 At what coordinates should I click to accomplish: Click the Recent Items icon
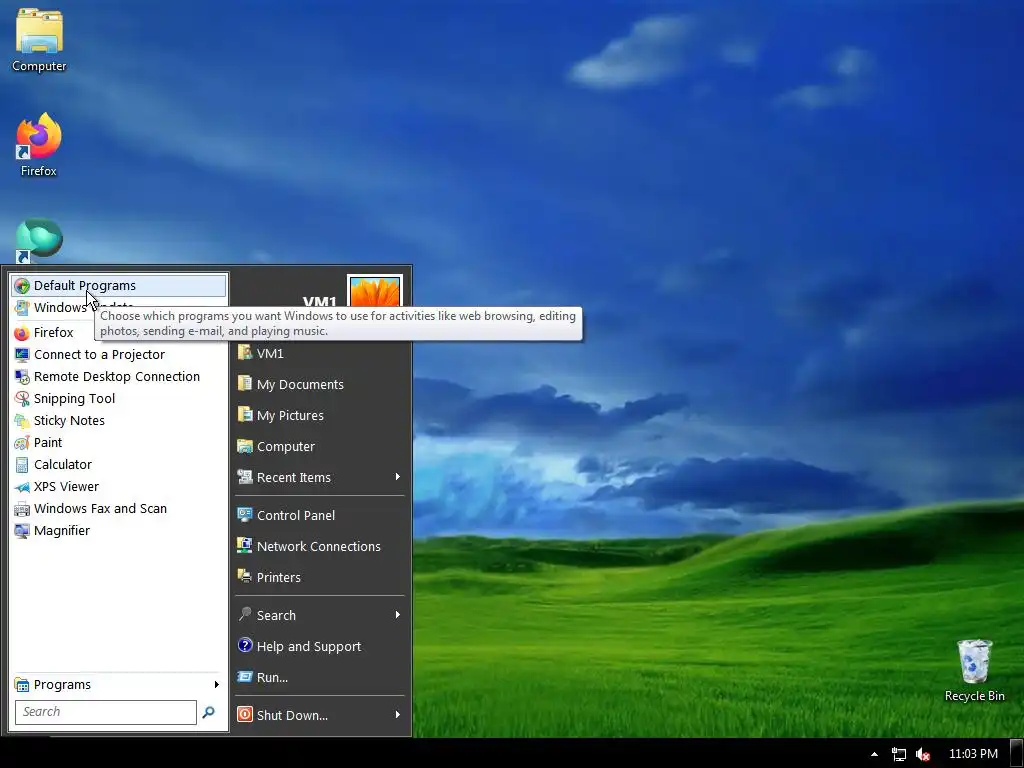(x=245, y=477)
